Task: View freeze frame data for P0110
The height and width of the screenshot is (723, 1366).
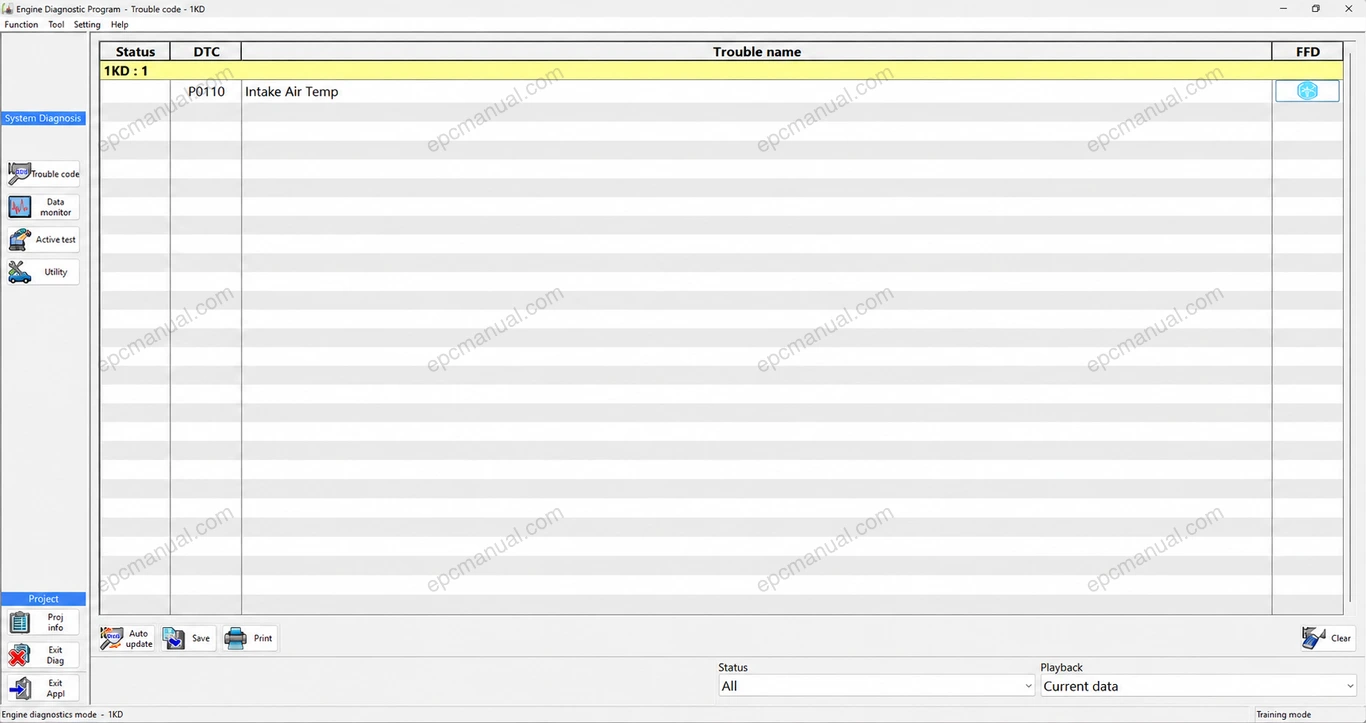Action: point(1307,91)
